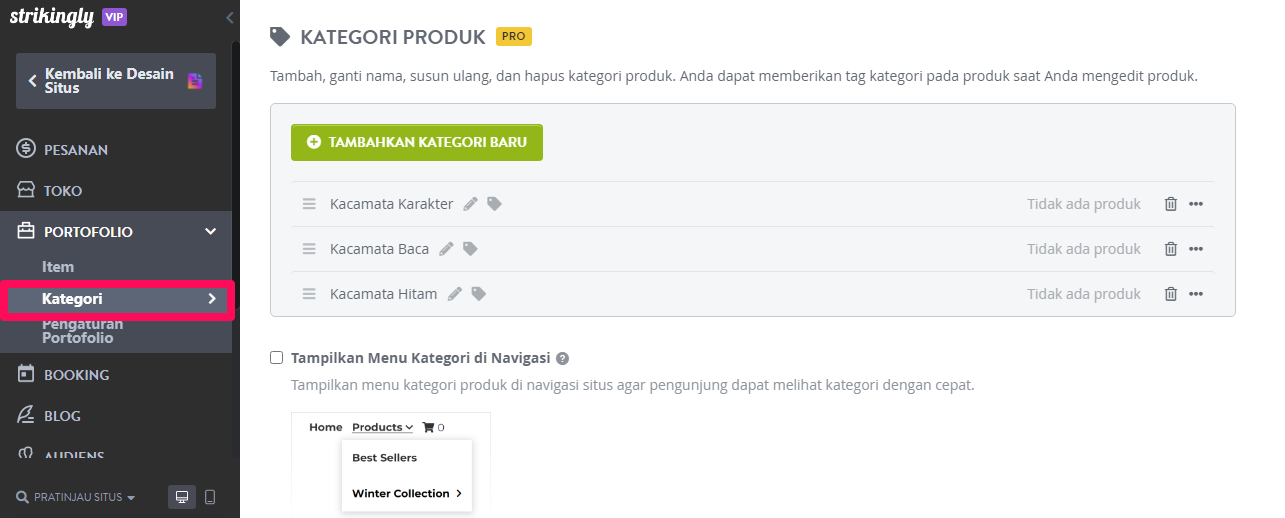Select desktop preview icon
1285x518 pixels.
(x=181, y=497)
